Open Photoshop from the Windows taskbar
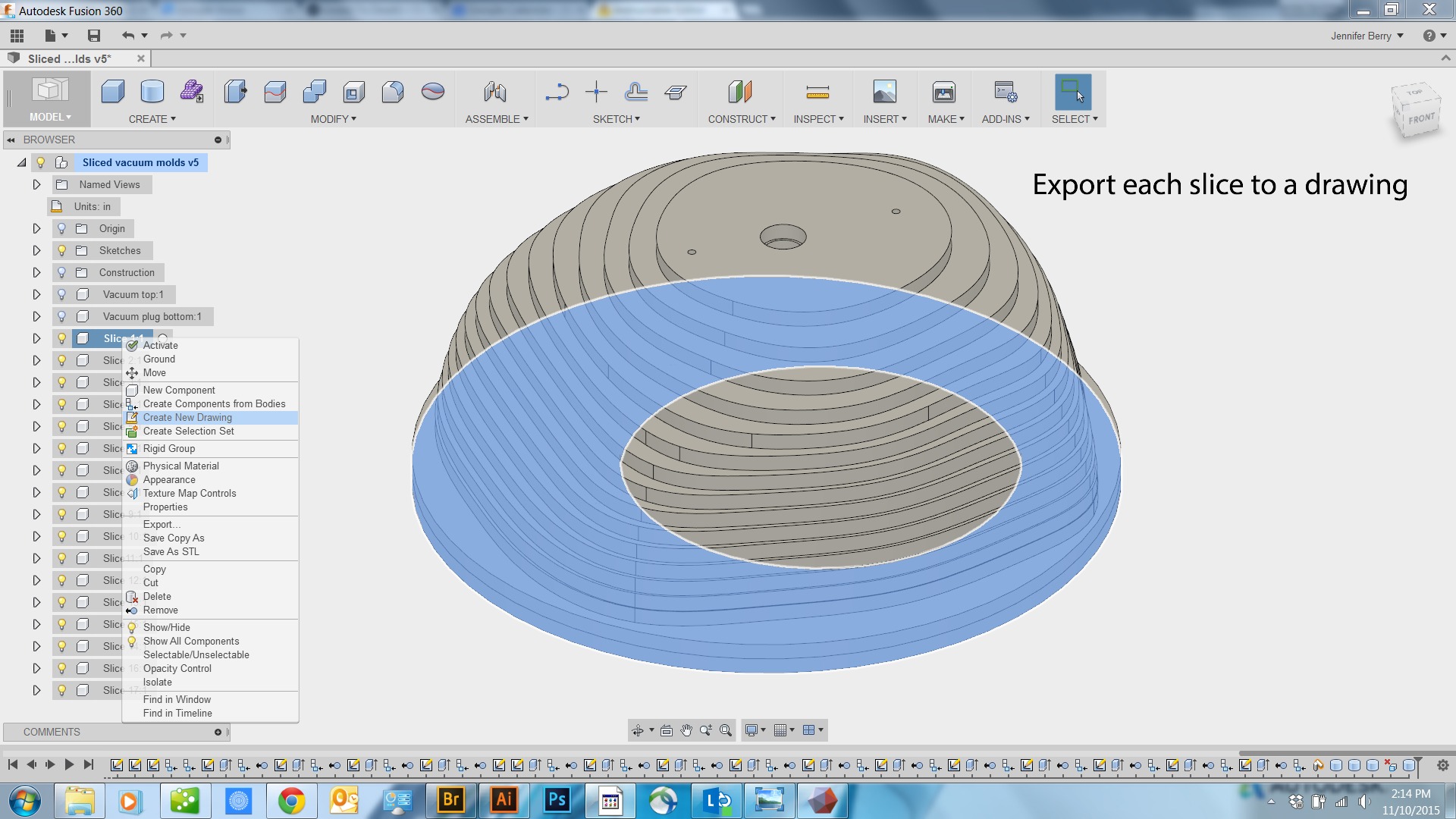The image size is (1456, 819). [557, 800]
